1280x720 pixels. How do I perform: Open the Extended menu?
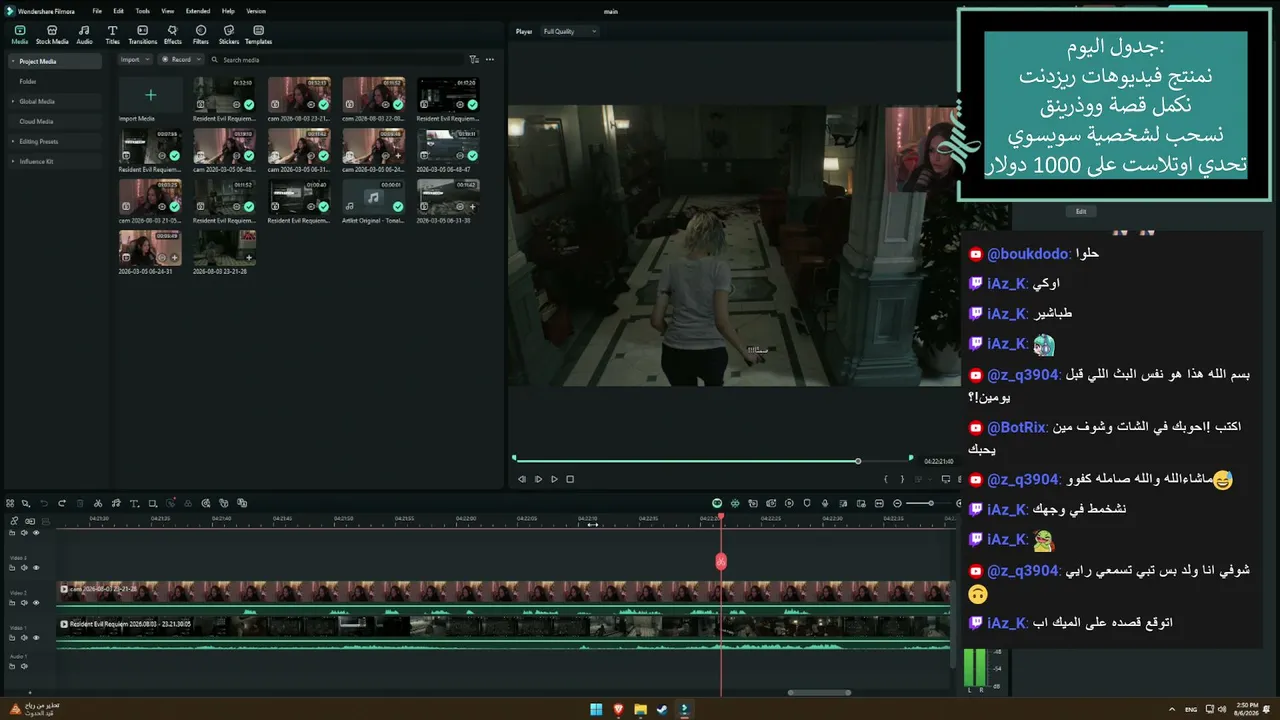pos(198,11)
